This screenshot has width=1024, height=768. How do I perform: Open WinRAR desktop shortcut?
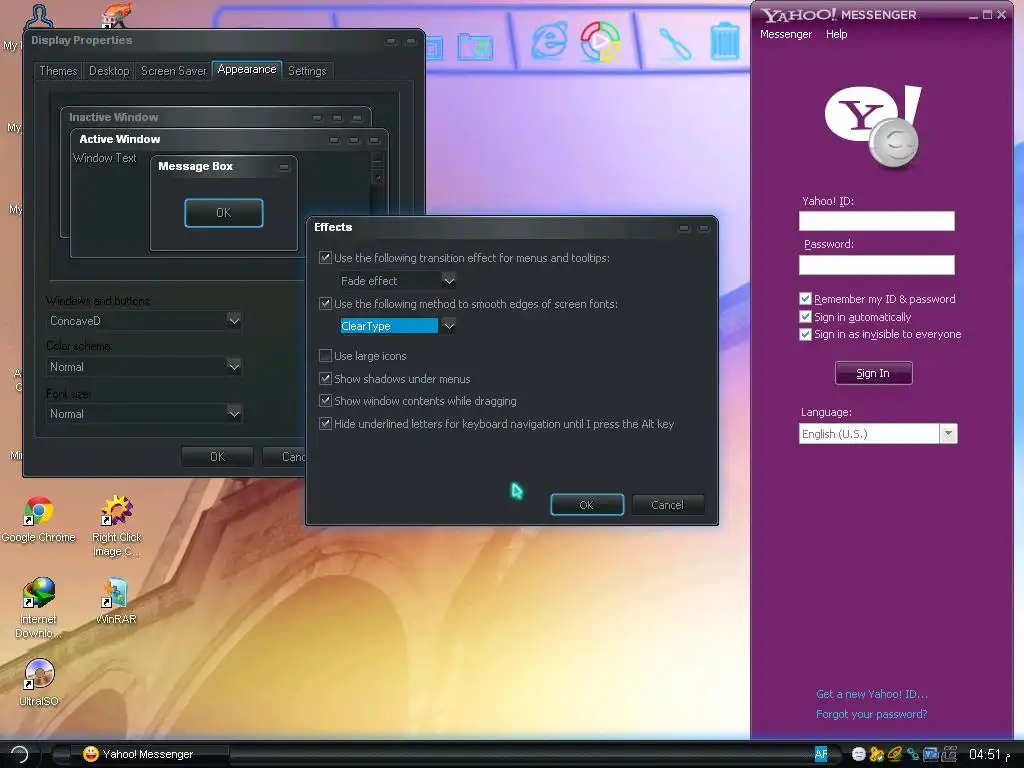tap(116, 601)
